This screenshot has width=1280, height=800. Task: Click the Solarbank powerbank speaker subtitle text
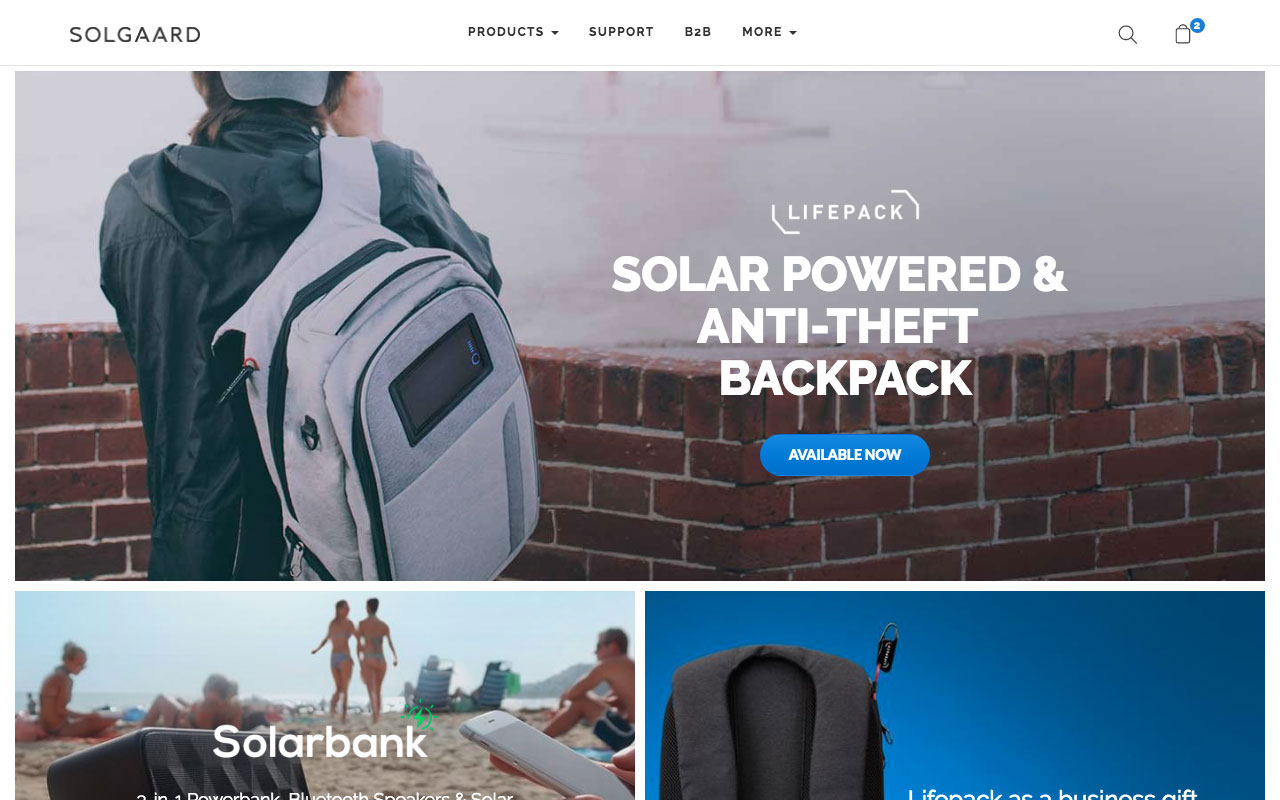point(325,795)
